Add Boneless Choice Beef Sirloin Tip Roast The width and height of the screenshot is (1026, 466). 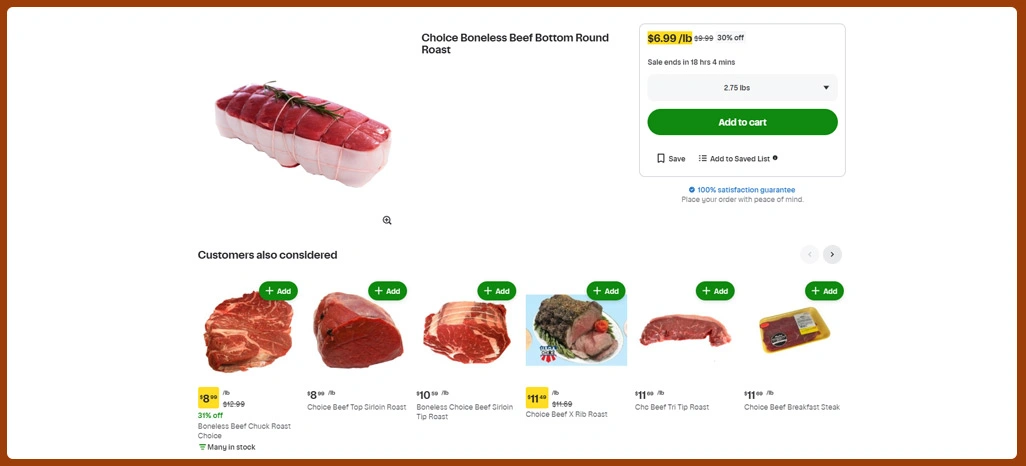497,291
